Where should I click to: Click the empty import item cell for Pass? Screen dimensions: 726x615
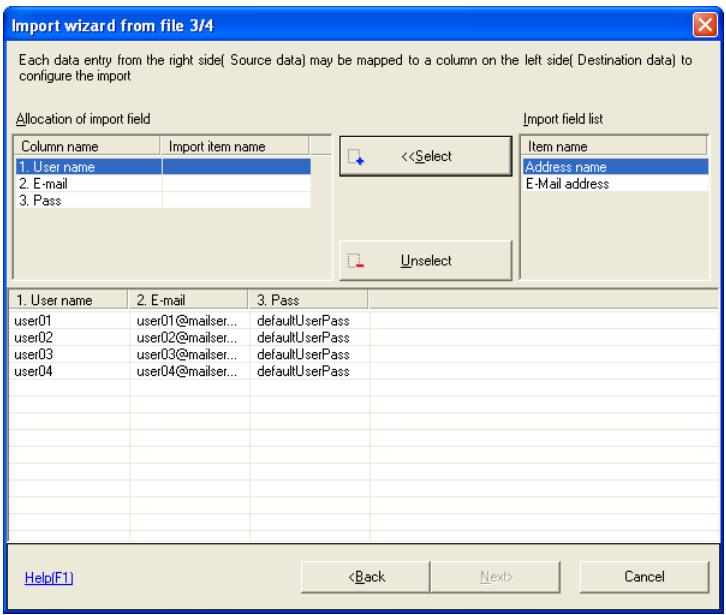pos(236,201)
